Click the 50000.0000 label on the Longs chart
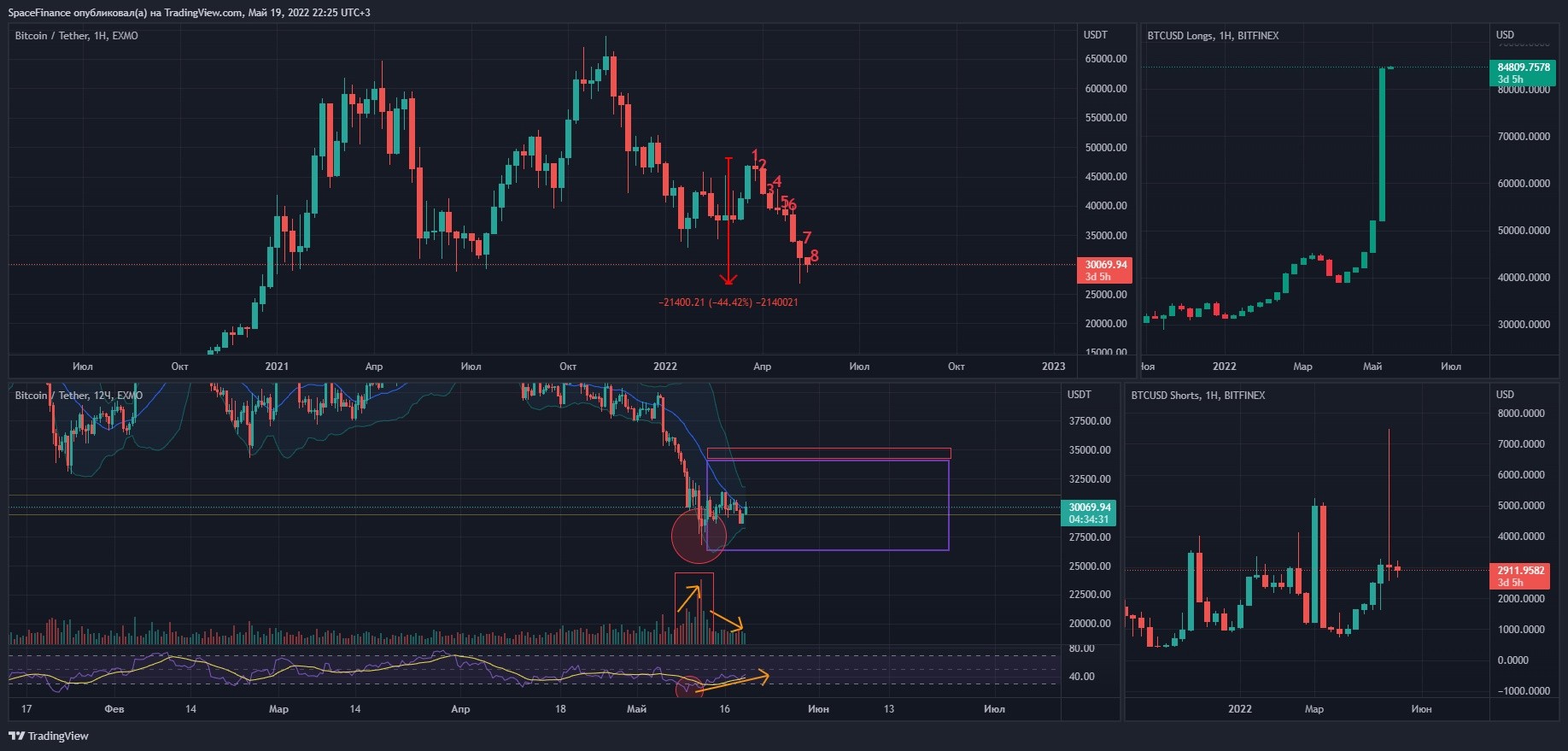Image resolution: width=1568 pixels, height=751 pixels. coord(1524,231)
